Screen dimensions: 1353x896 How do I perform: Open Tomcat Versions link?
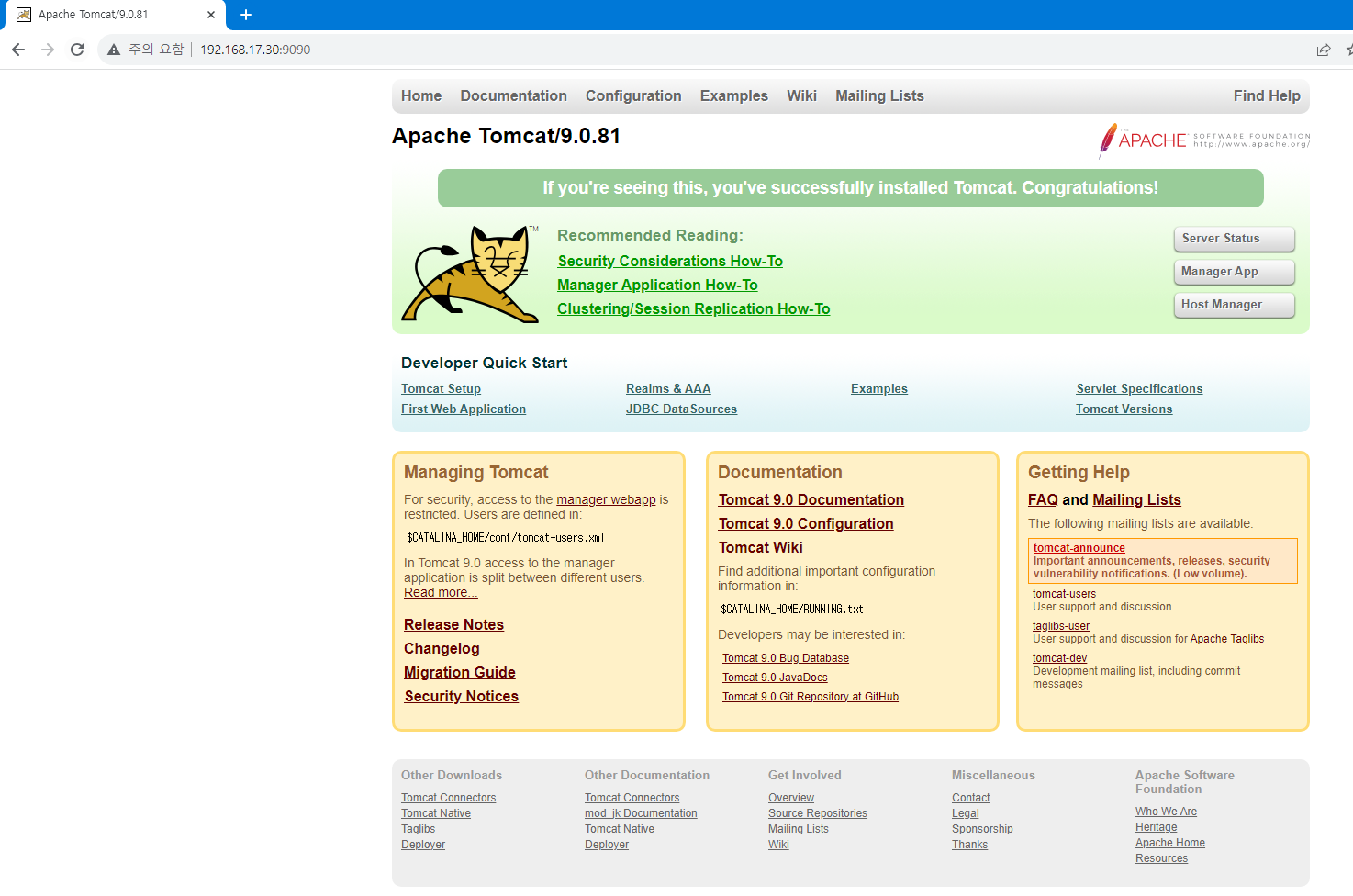[x=1124, y=409]
